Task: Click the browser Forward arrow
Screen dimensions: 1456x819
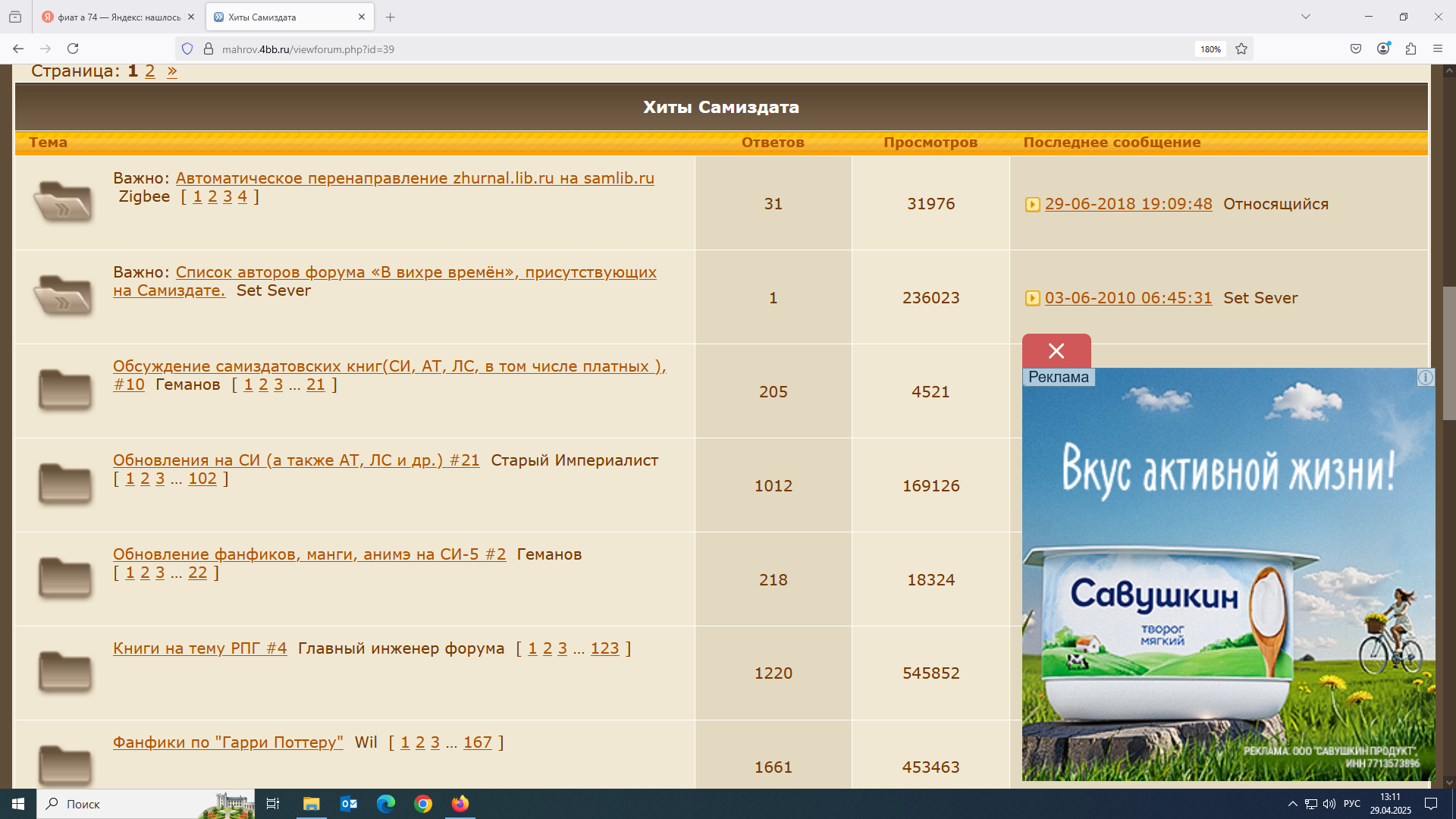Action: pyautogui.click(x=45, y=49)
